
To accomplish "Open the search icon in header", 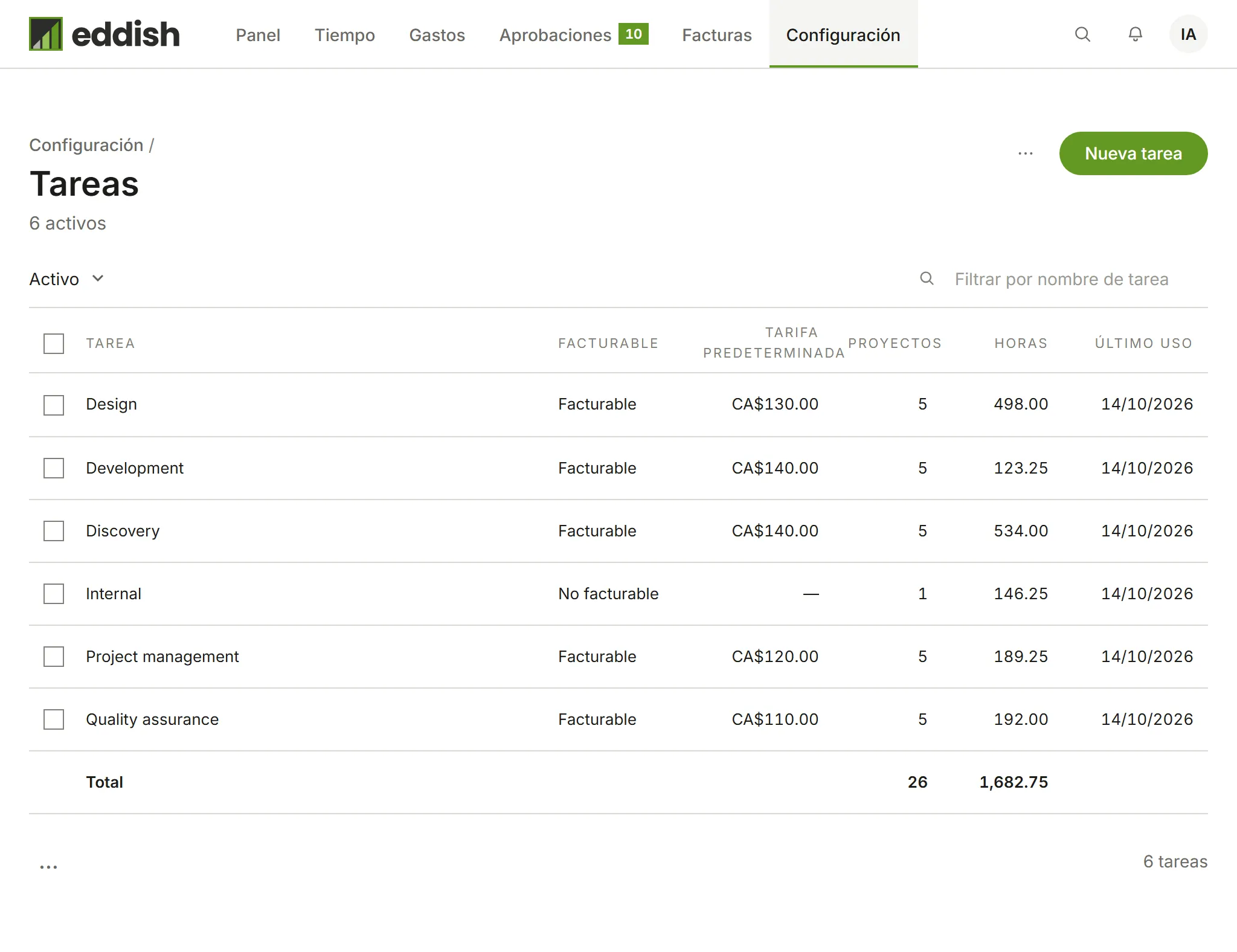I will click(x=1082, y=34).
